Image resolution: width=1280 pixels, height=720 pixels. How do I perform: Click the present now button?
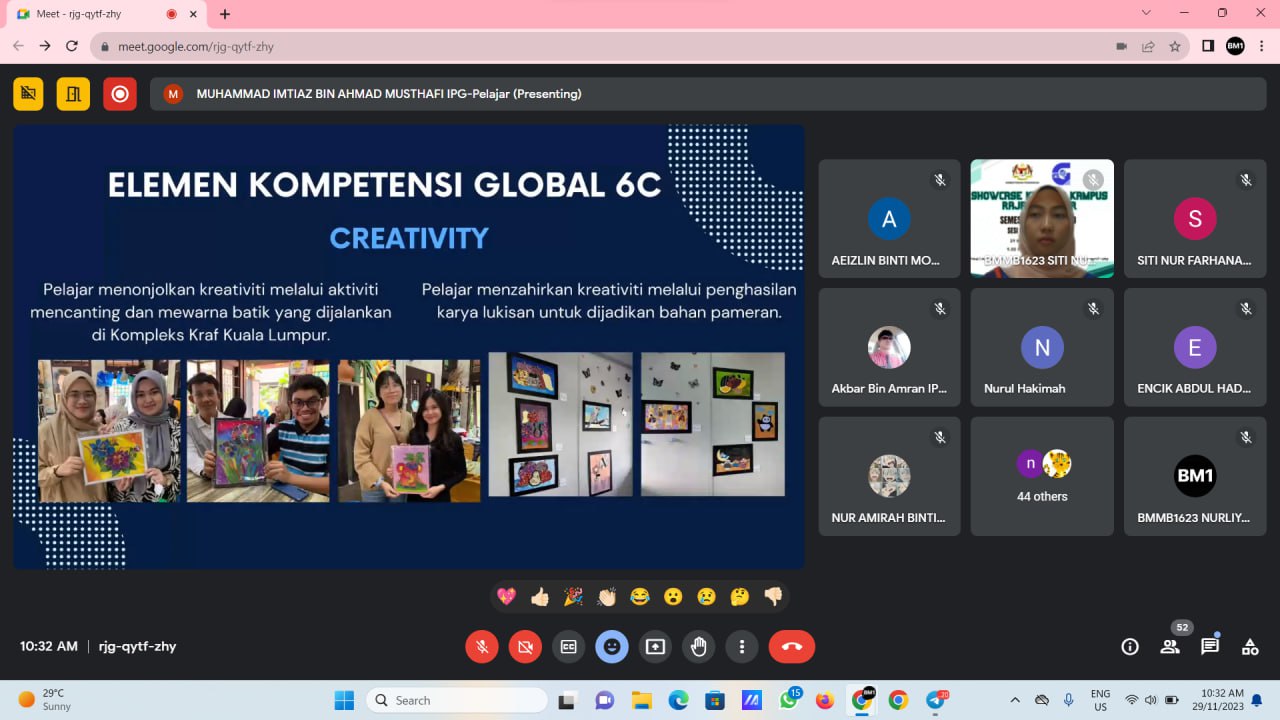pyautogui.click(x=655, y=647)
